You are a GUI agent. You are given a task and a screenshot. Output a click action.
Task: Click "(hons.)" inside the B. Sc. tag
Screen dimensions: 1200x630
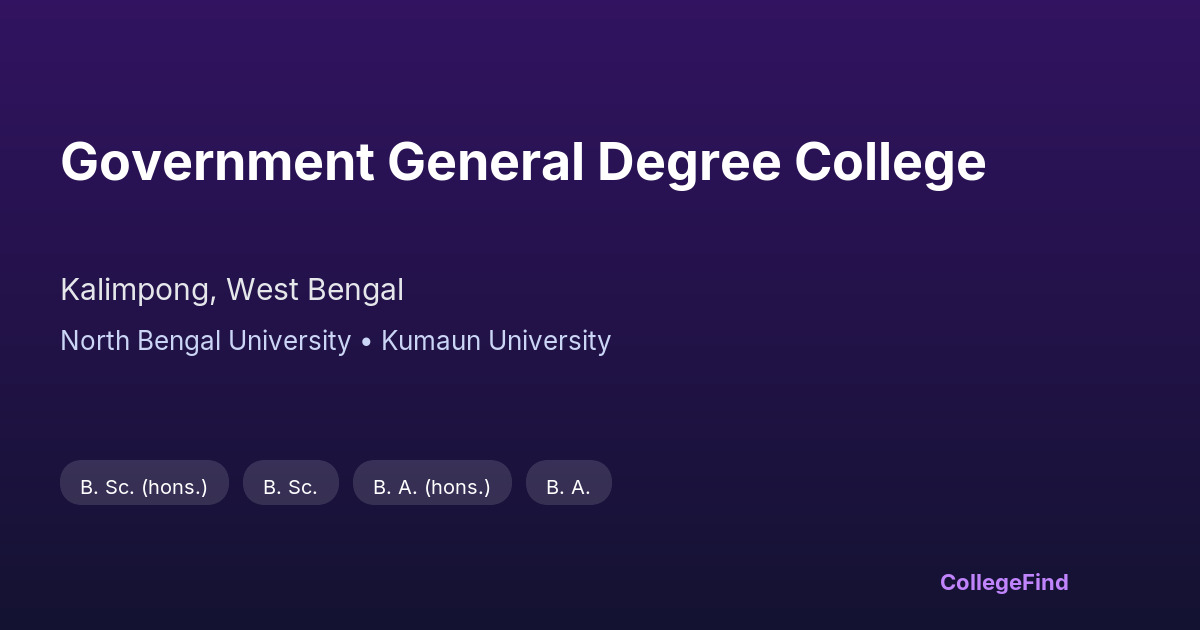tap(174, 487)
